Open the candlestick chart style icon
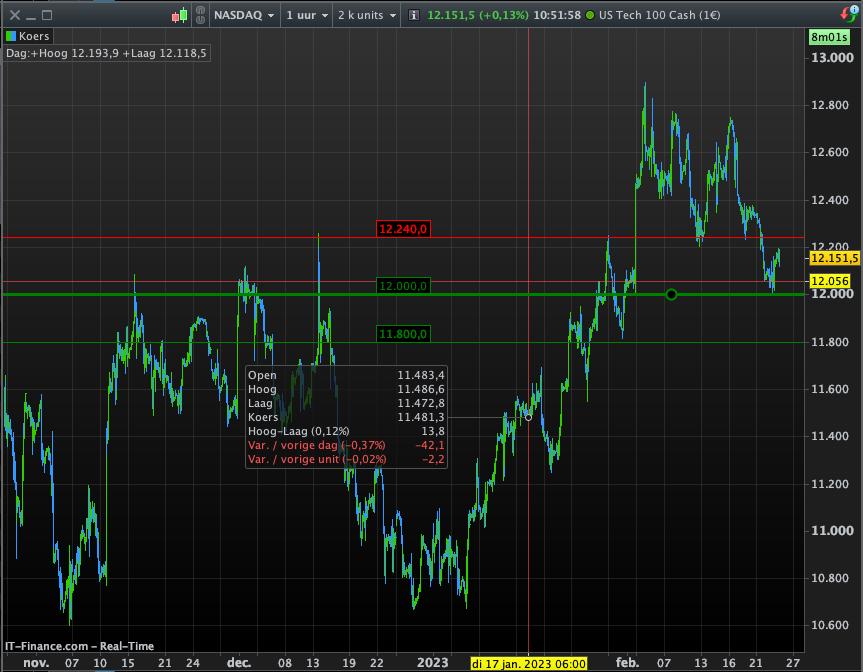Viewport: 863px width, 672px height. 180,15
